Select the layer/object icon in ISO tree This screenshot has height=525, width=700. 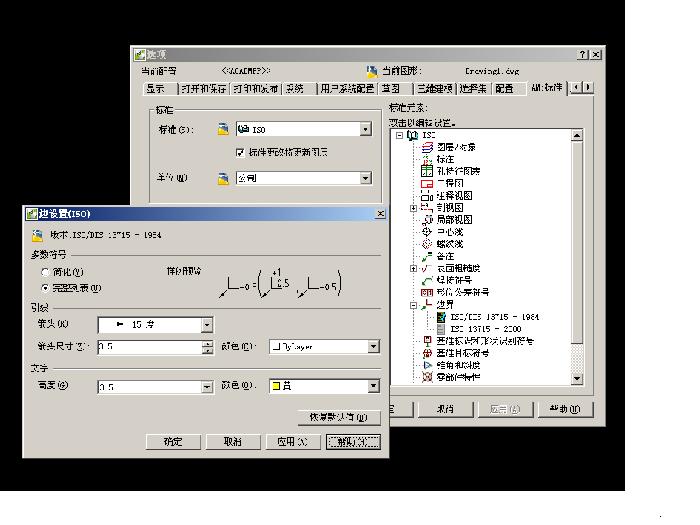pyautogui.click(x=427, y=147)
